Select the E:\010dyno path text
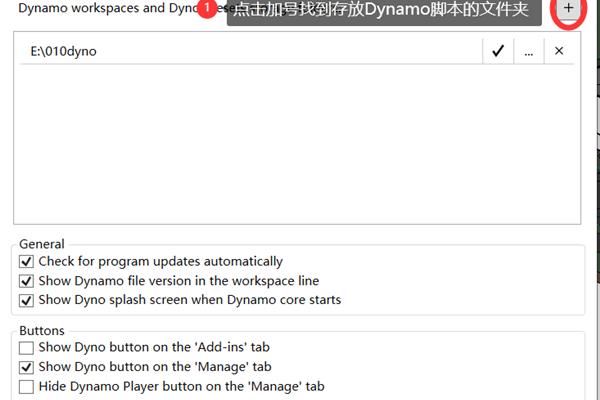The height and width of the screenshot is (400, 600). (64, 51)
